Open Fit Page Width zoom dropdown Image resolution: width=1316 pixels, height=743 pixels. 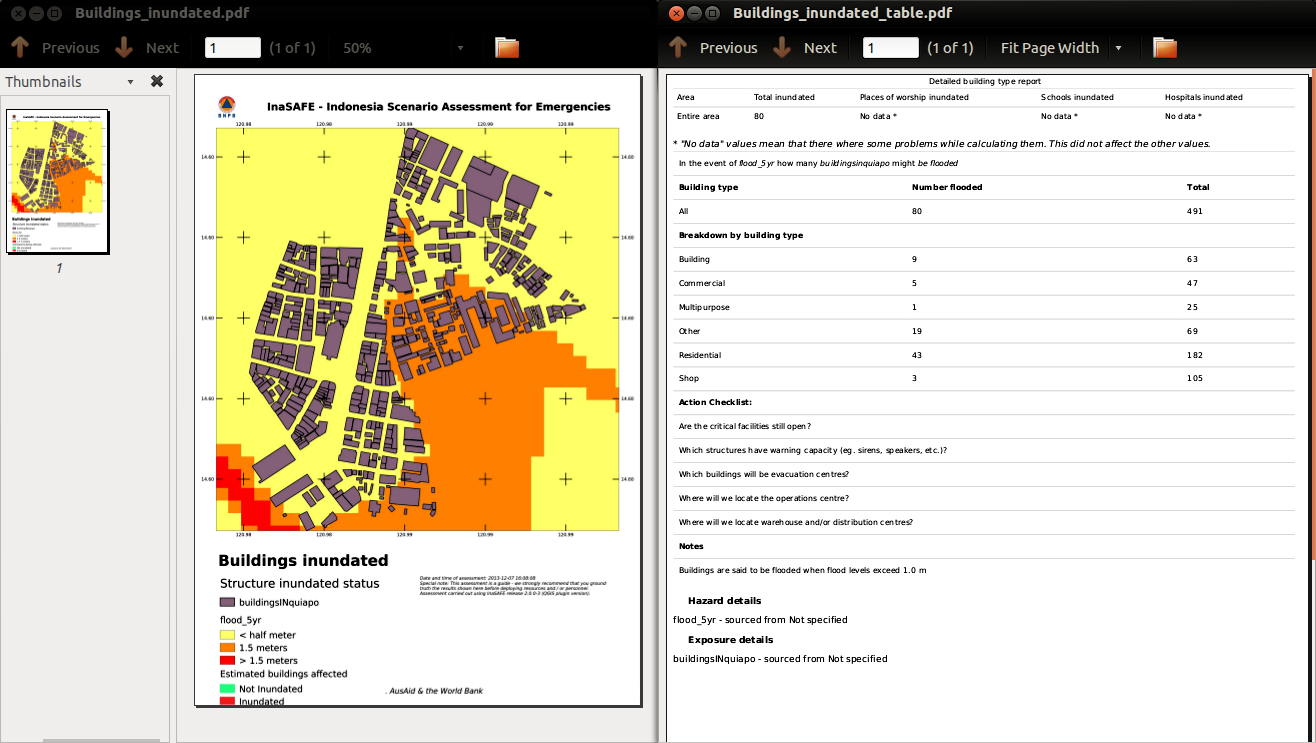click(x=1061, y=47)
